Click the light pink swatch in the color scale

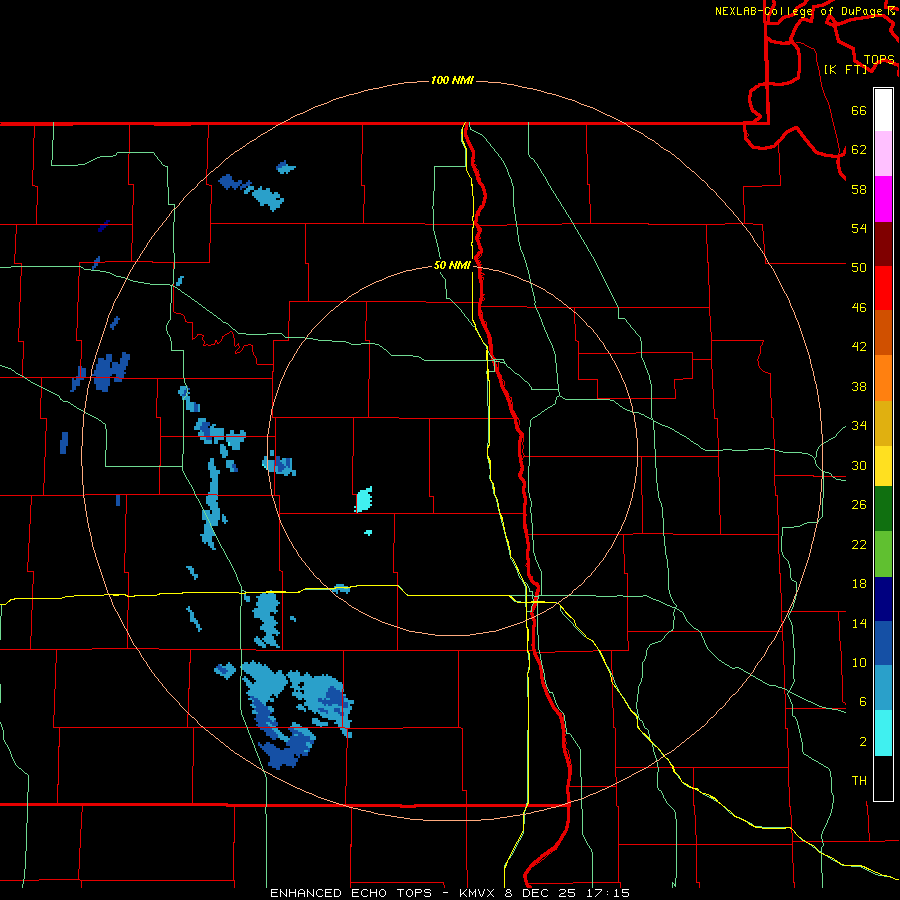(883, 153)
